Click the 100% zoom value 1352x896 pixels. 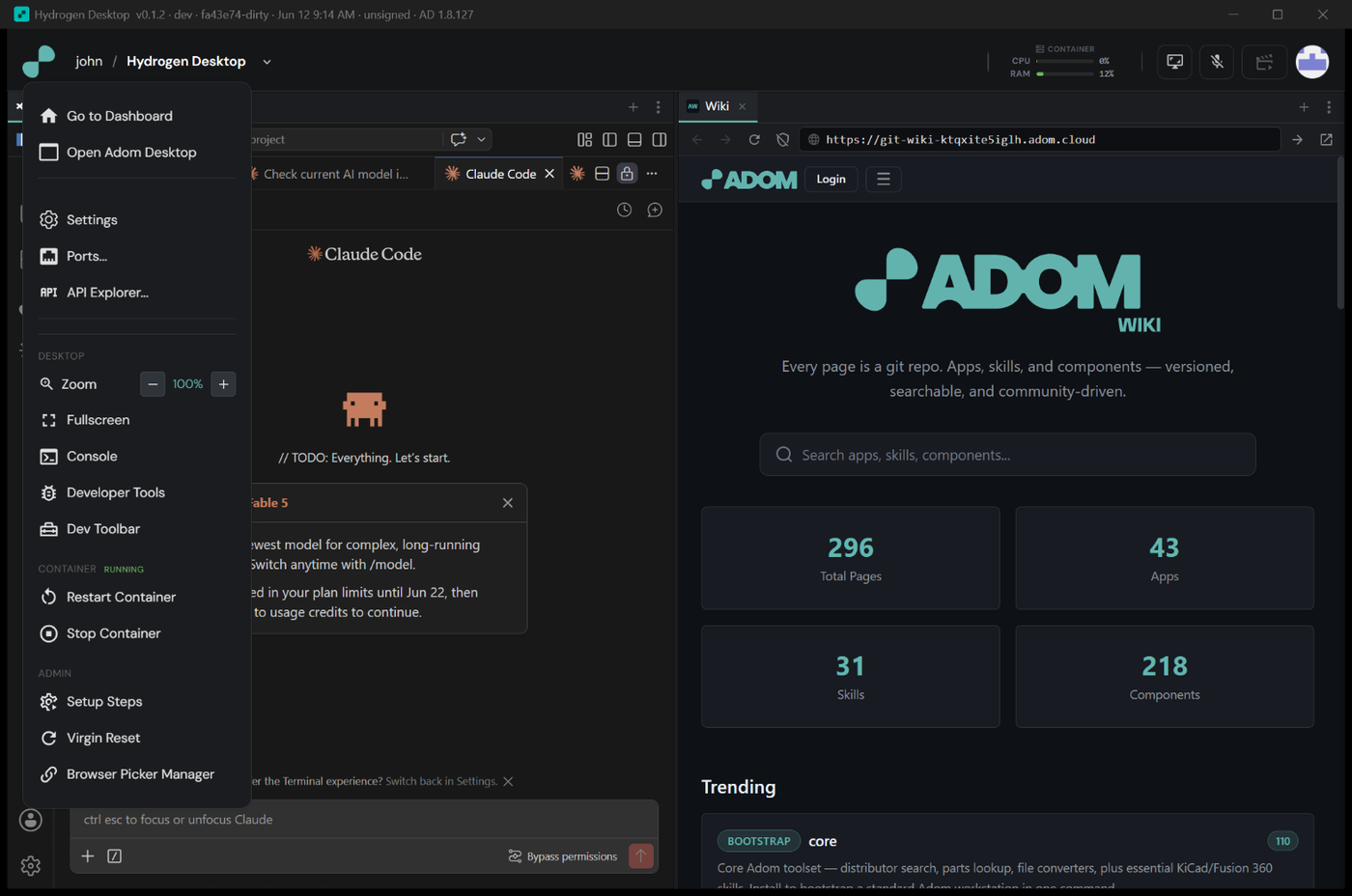coord(187,384)
